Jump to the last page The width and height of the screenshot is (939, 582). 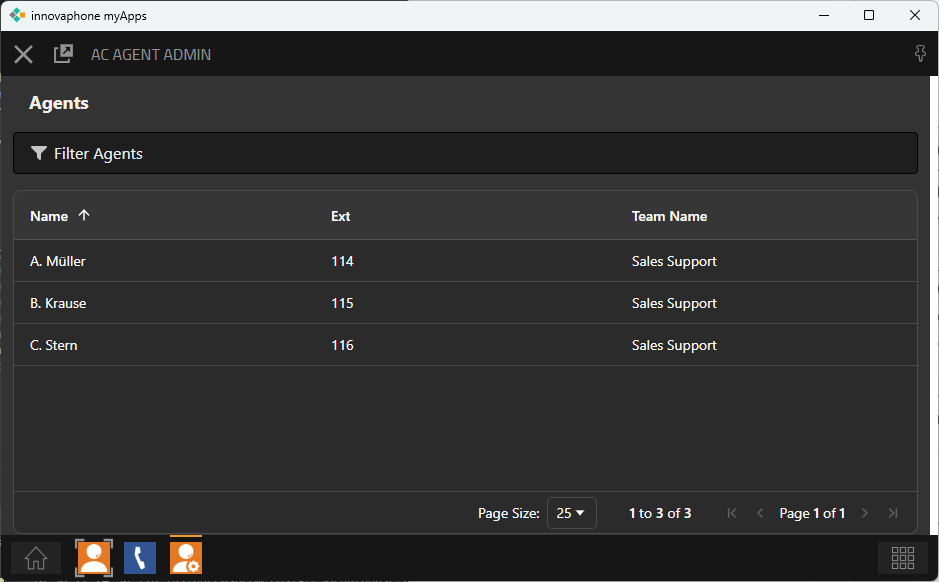coord(893,513)
